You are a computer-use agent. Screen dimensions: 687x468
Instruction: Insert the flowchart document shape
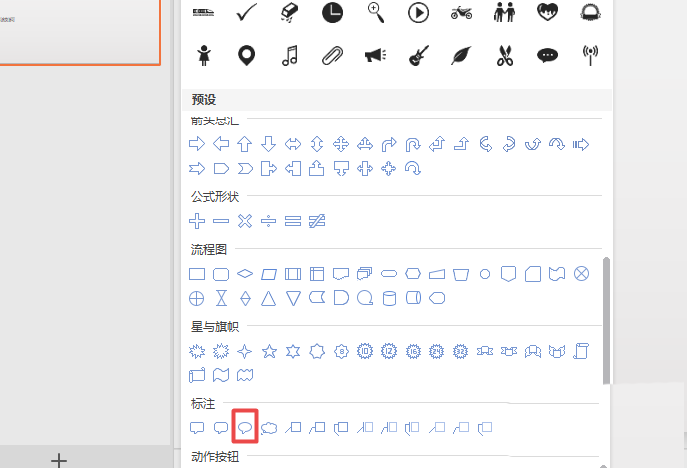(341, 274)
